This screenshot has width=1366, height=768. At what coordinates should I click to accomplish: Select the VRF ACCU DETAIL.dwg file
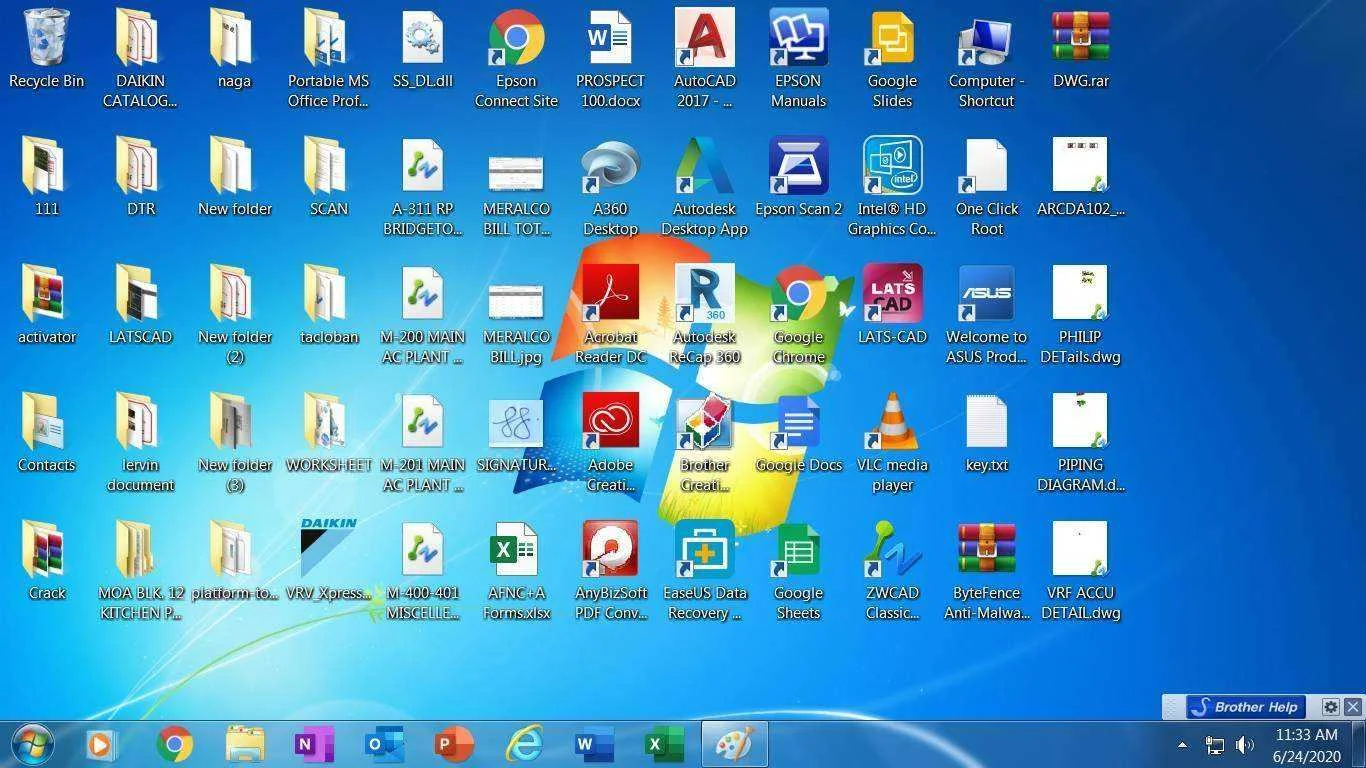pos(1080,570)
